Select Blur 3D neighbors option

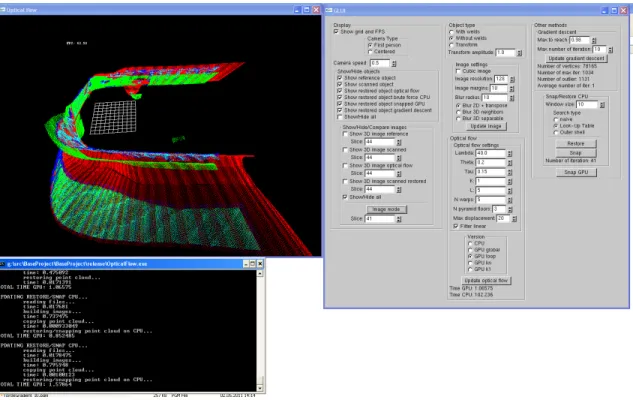click(458, 112)
